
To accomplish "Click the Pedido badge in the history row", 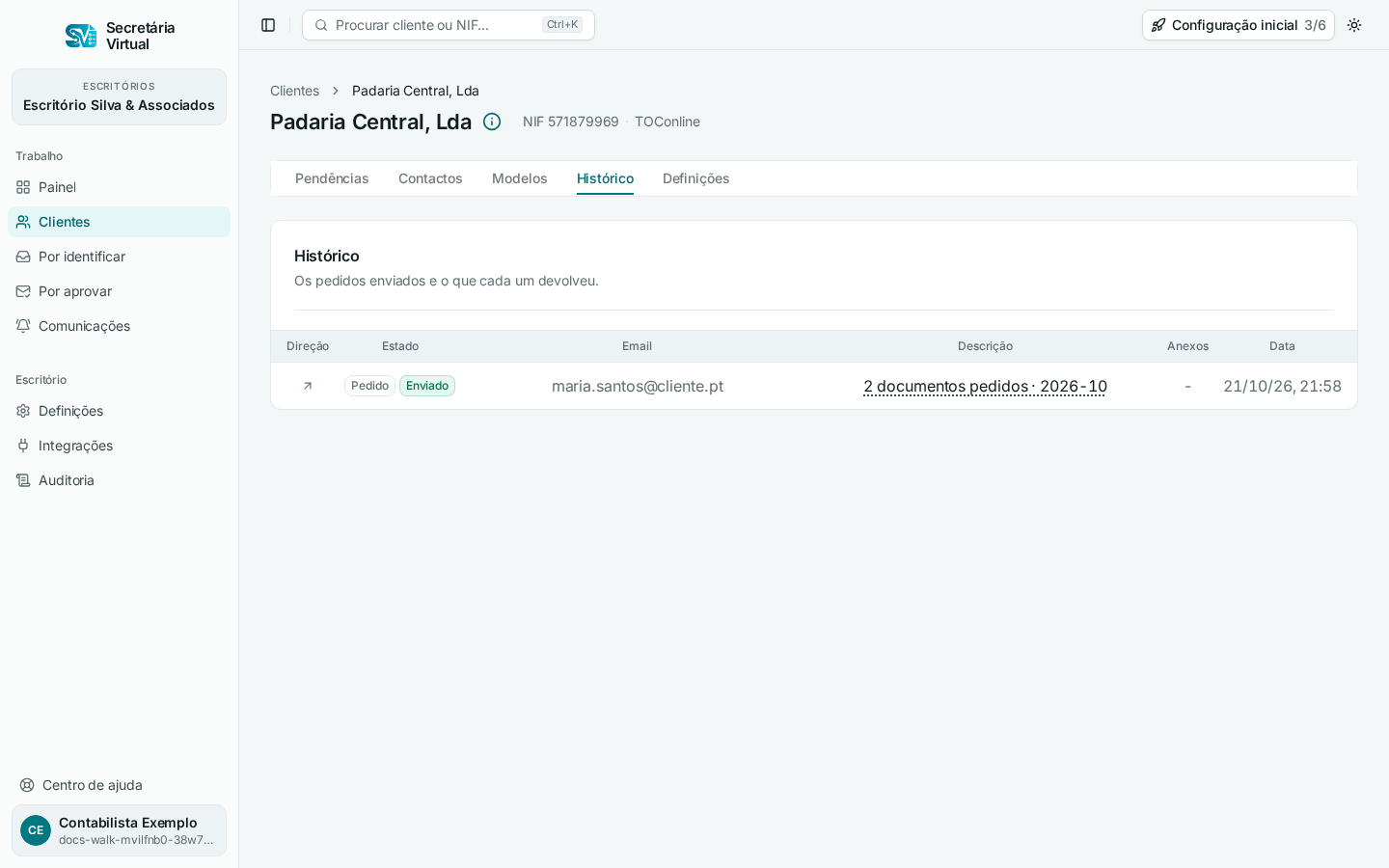I will coord(369,386).
